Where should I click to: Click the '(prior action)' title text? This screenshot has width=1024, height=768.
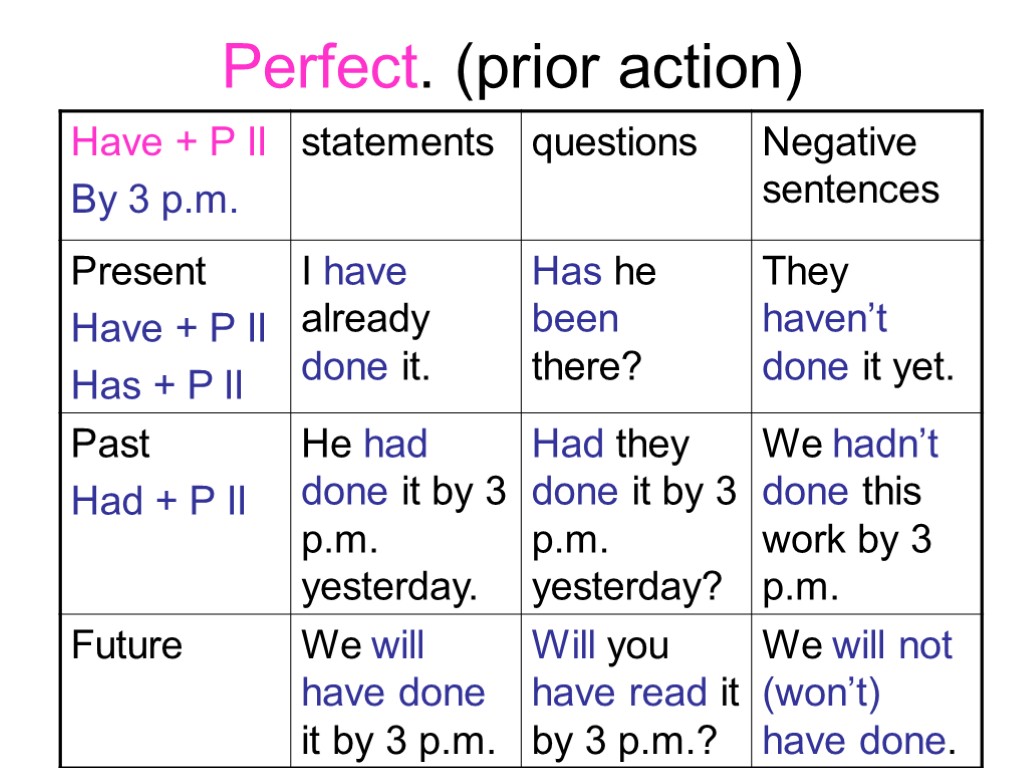tap(629, 70)
